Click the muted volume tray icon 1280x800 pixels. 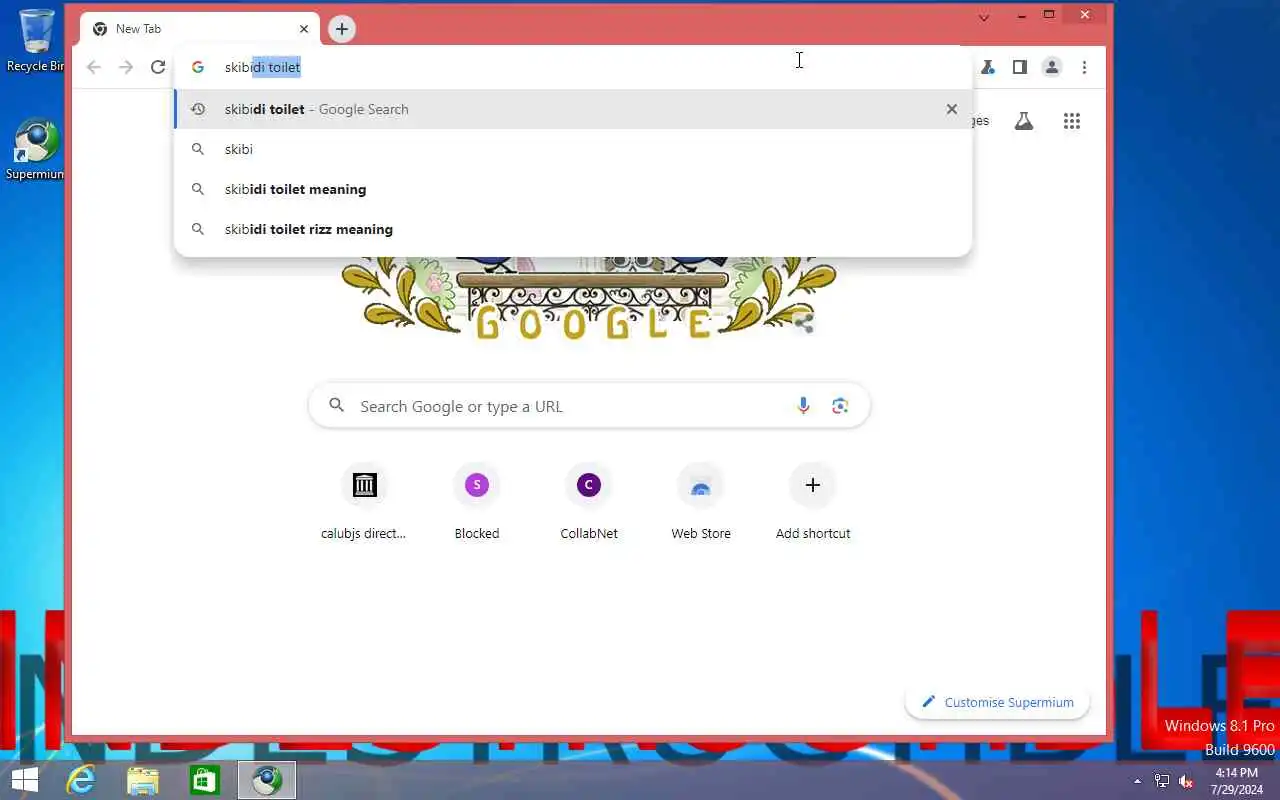click(x=1186, y=781)
